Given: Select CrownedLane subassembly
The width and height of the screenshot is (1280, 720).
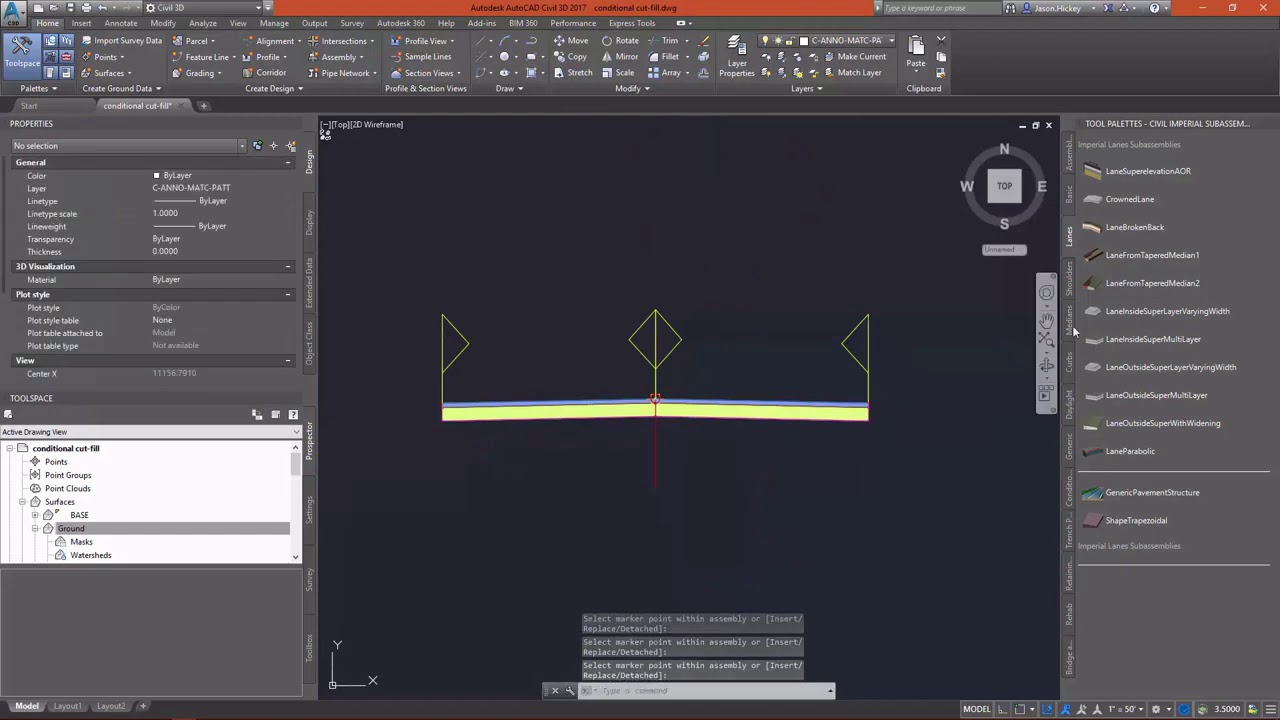Looking at the screenshot, I should (x=1129, y=199).
